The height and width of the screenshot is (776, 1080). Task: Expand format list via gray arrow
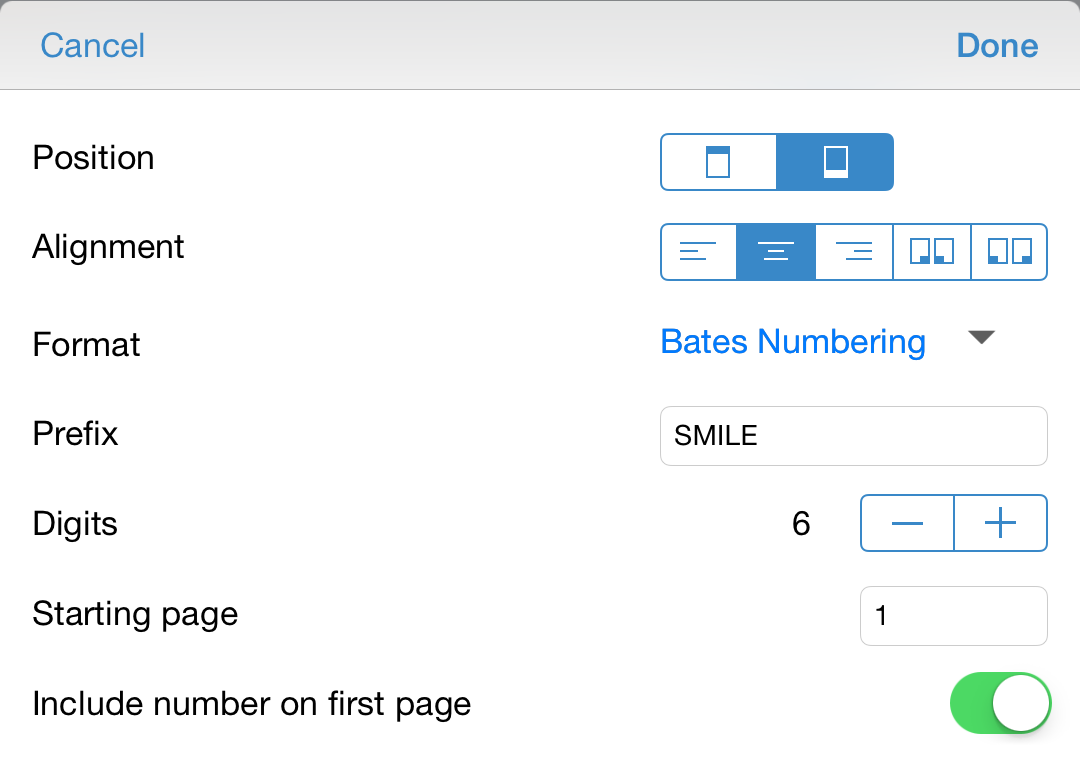[982, 337]
